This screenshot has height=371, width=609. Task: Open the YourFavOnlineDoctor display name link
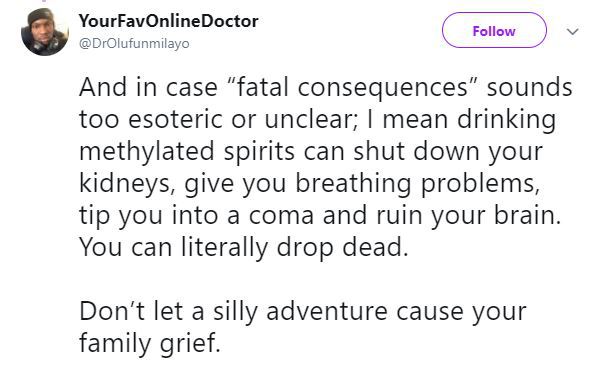168,21
